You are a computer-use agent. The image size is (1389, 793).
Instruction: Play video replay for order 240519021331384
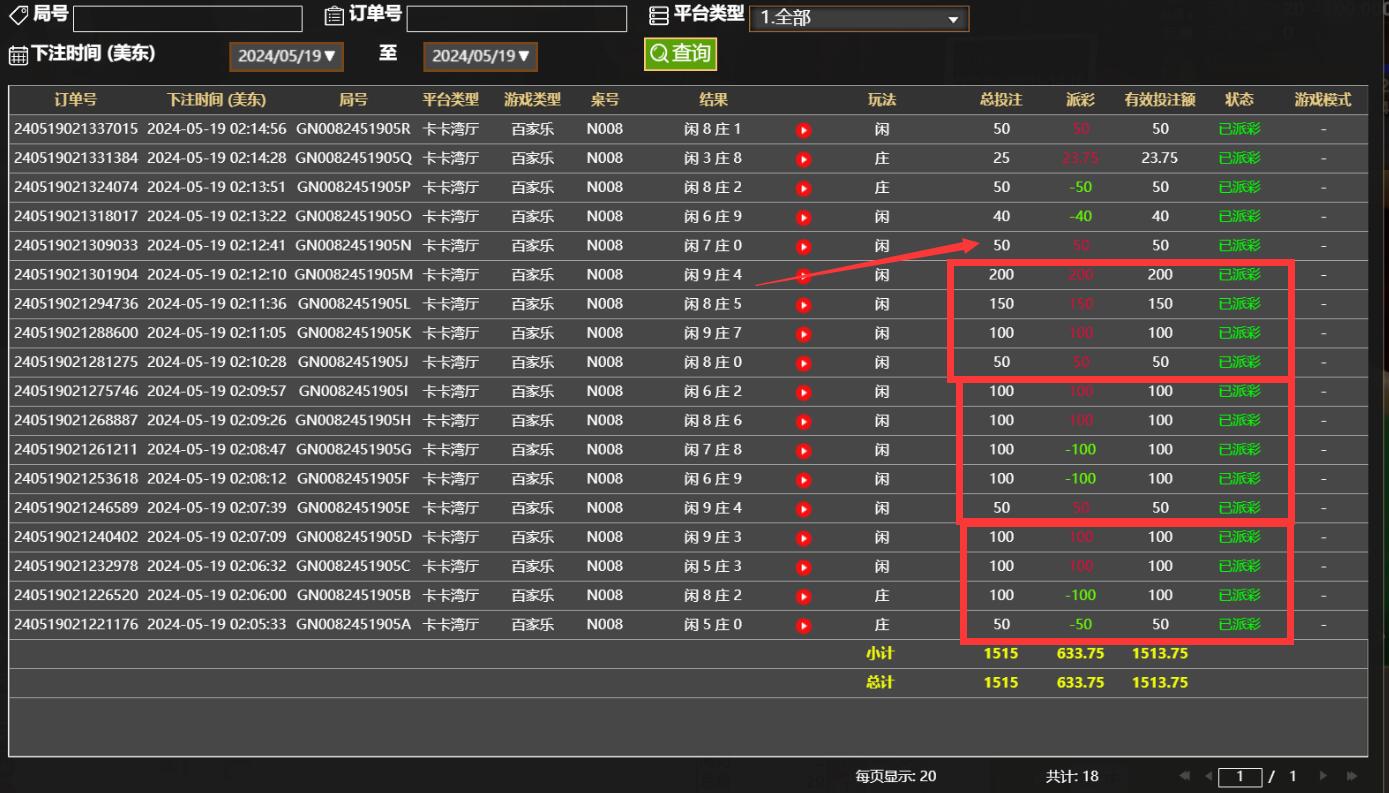coord(803,158)
